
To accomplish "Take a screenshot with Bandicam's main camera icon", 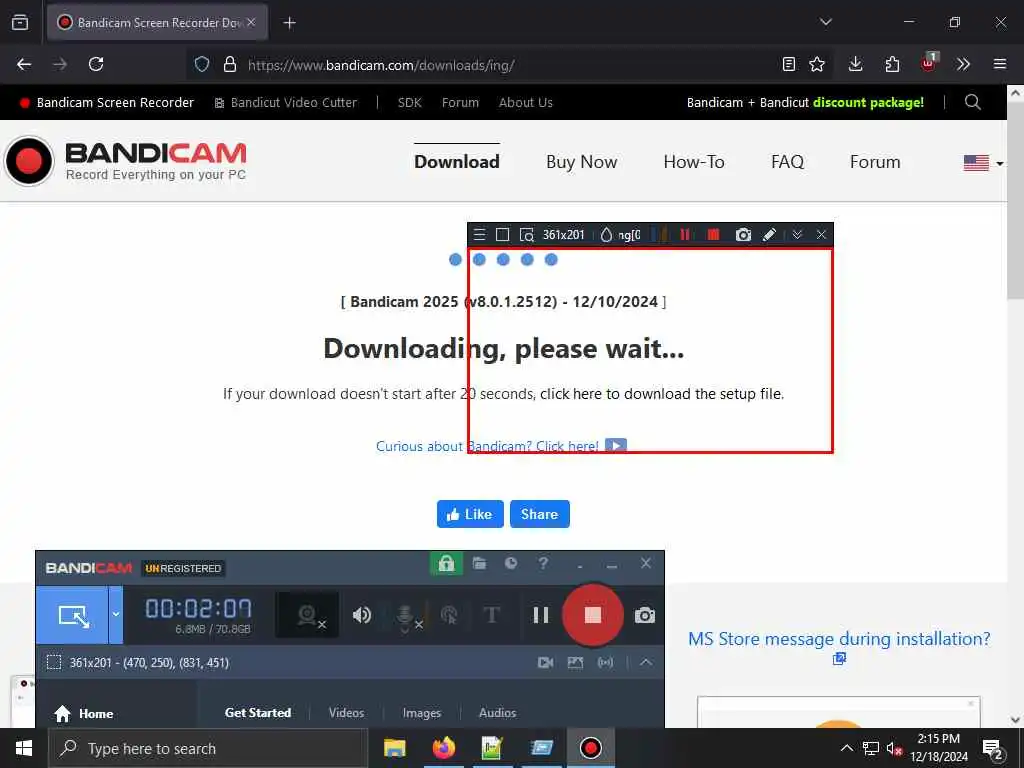I will 645,615.
